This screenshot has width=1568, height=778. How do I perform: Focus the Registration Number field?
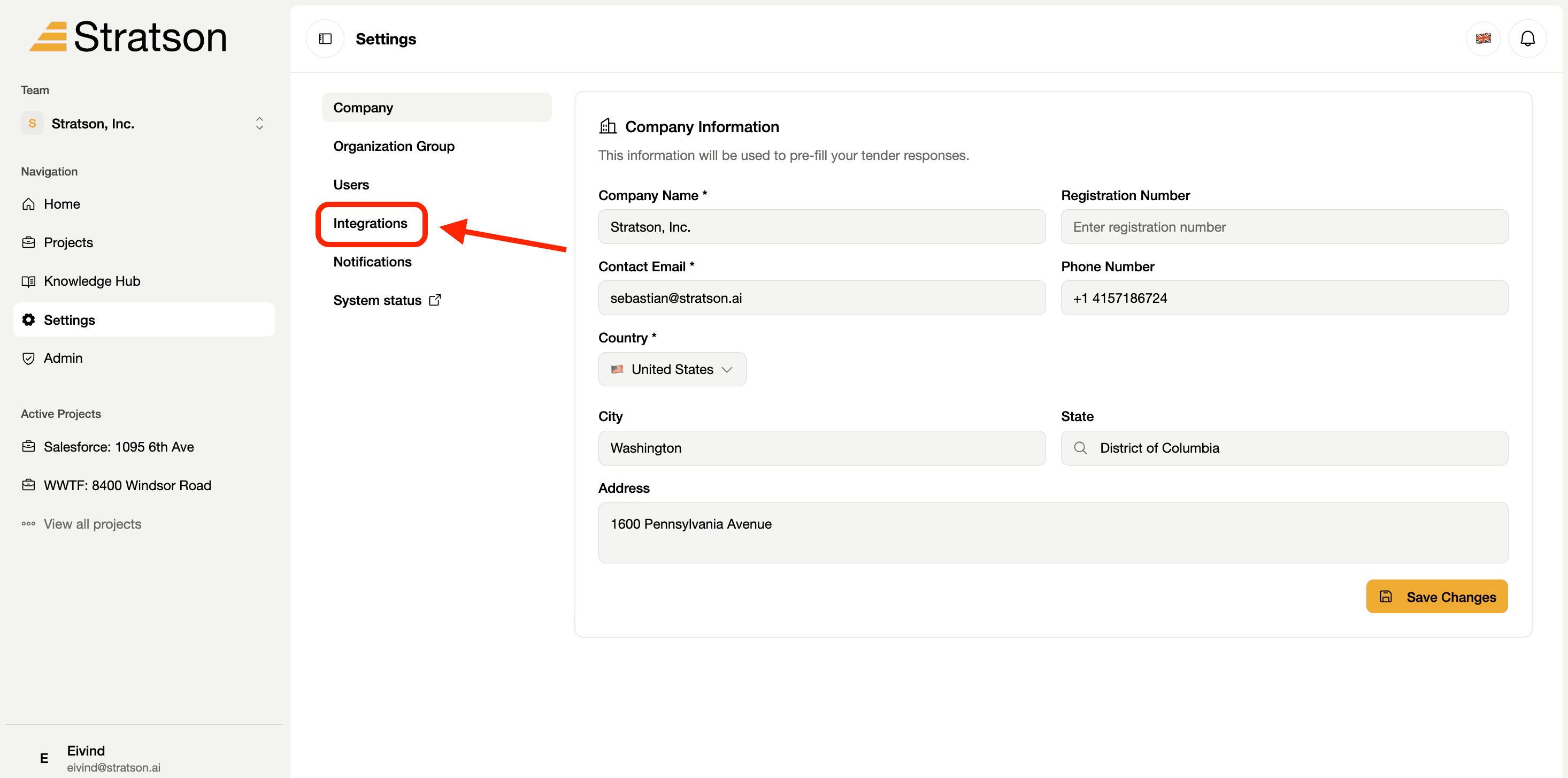click(x=1285, y=227)
